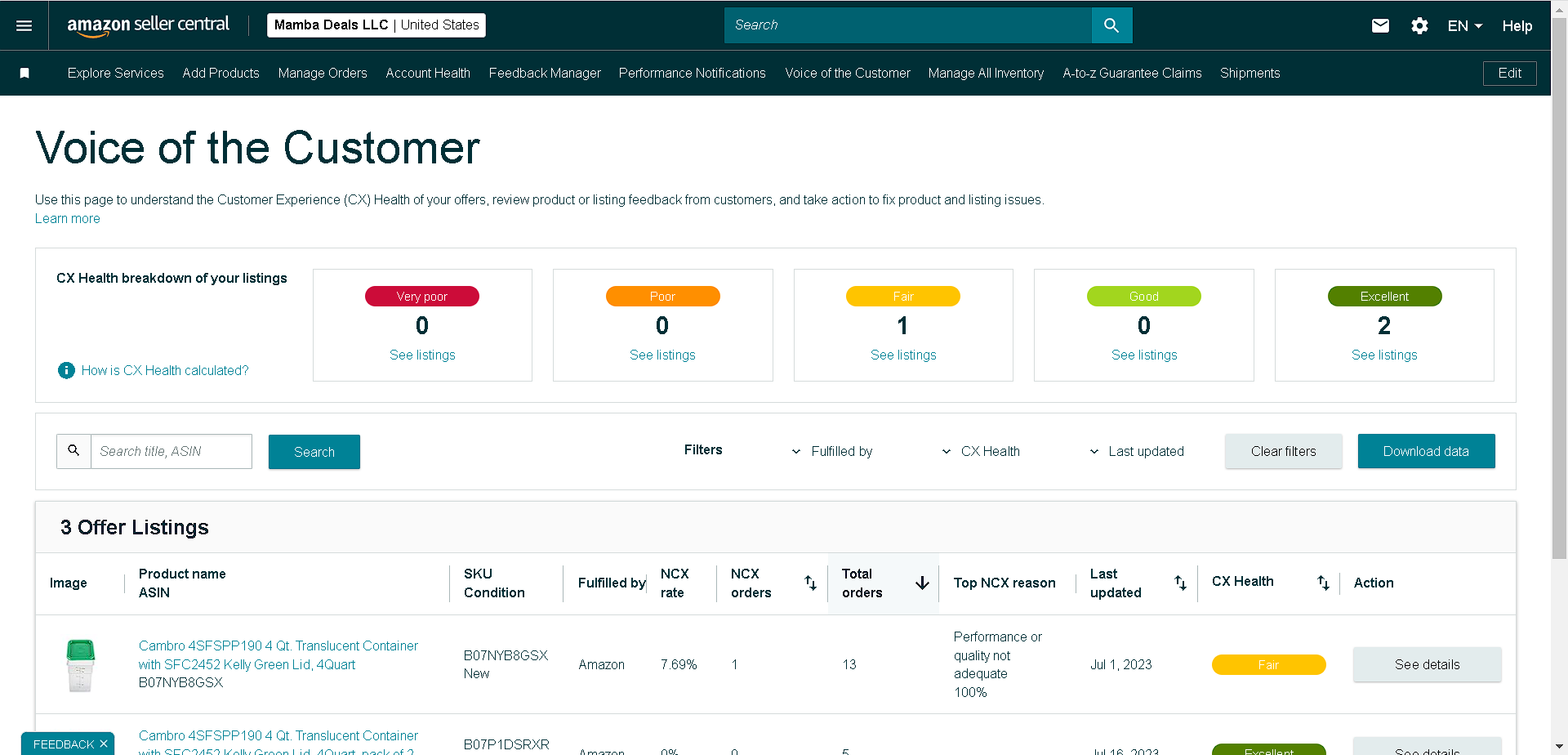This screenshot has height=755, width=1568.
Task: Click the 3 Offer Listings heading
Action: point(135,527)
